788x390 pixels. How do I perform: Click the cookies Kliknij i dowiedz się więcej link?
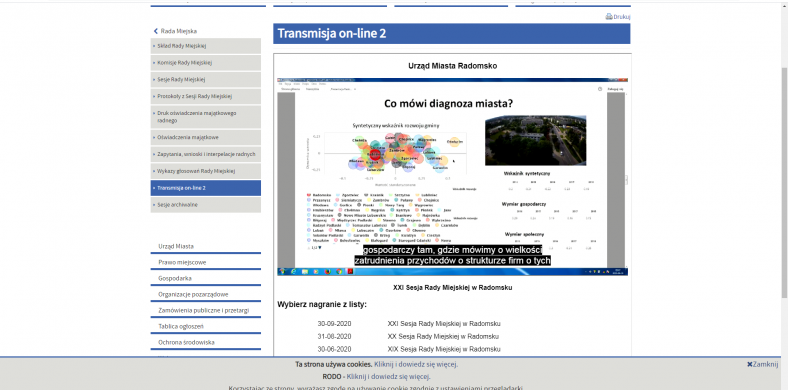416,364
